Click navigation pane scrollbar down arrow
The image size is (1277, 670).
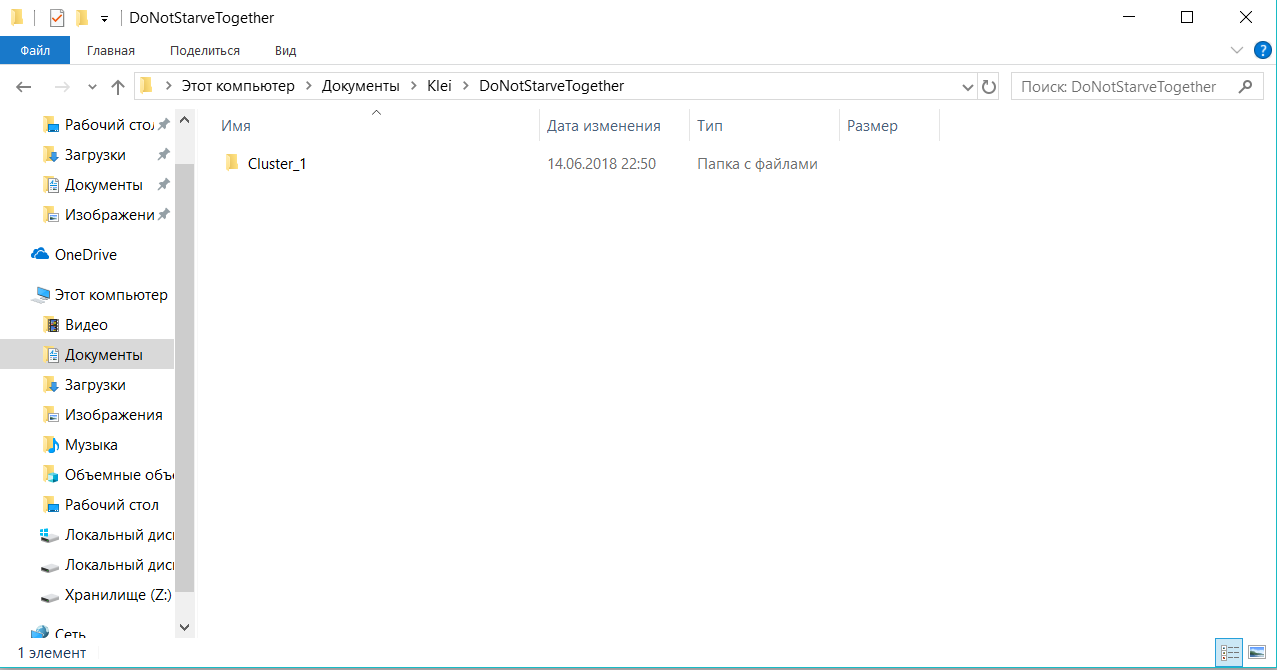click(184, 627)
